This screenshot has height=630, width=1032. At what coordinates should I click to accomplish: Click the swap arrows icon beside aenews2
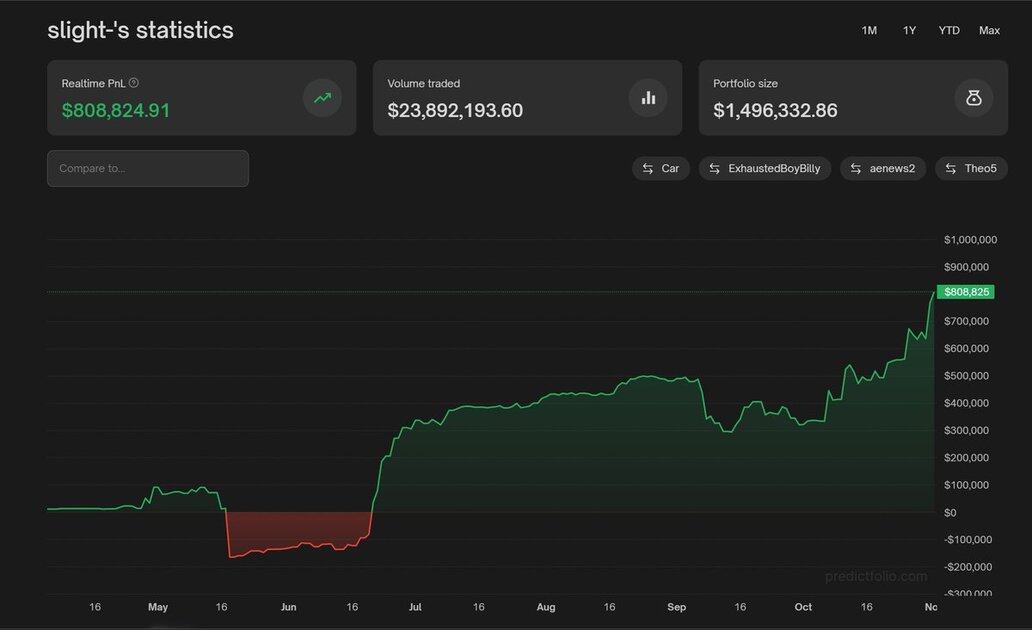[x=856, y=169]
